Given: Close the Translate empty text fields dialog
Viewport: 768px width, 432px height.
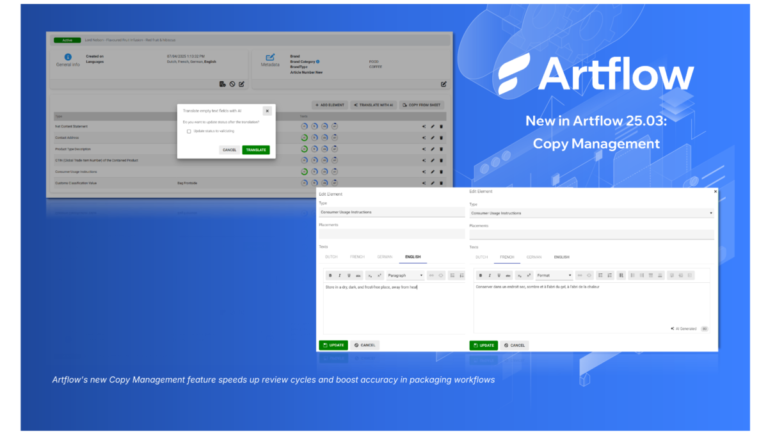Looking at the screenshot, I should (267, 111).
